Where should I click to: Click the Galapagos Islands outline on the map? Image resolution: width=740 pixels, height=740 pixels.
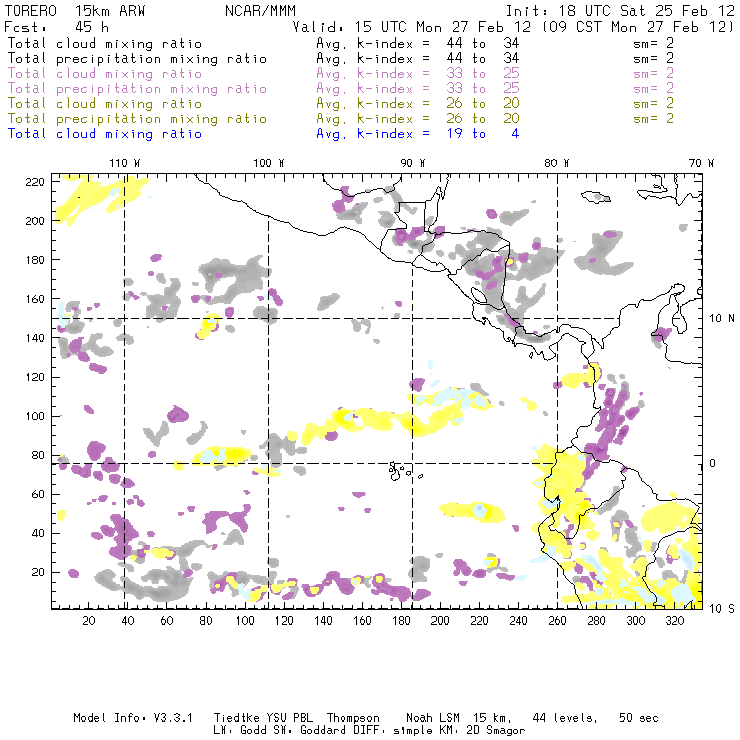[x=404, y=471]
